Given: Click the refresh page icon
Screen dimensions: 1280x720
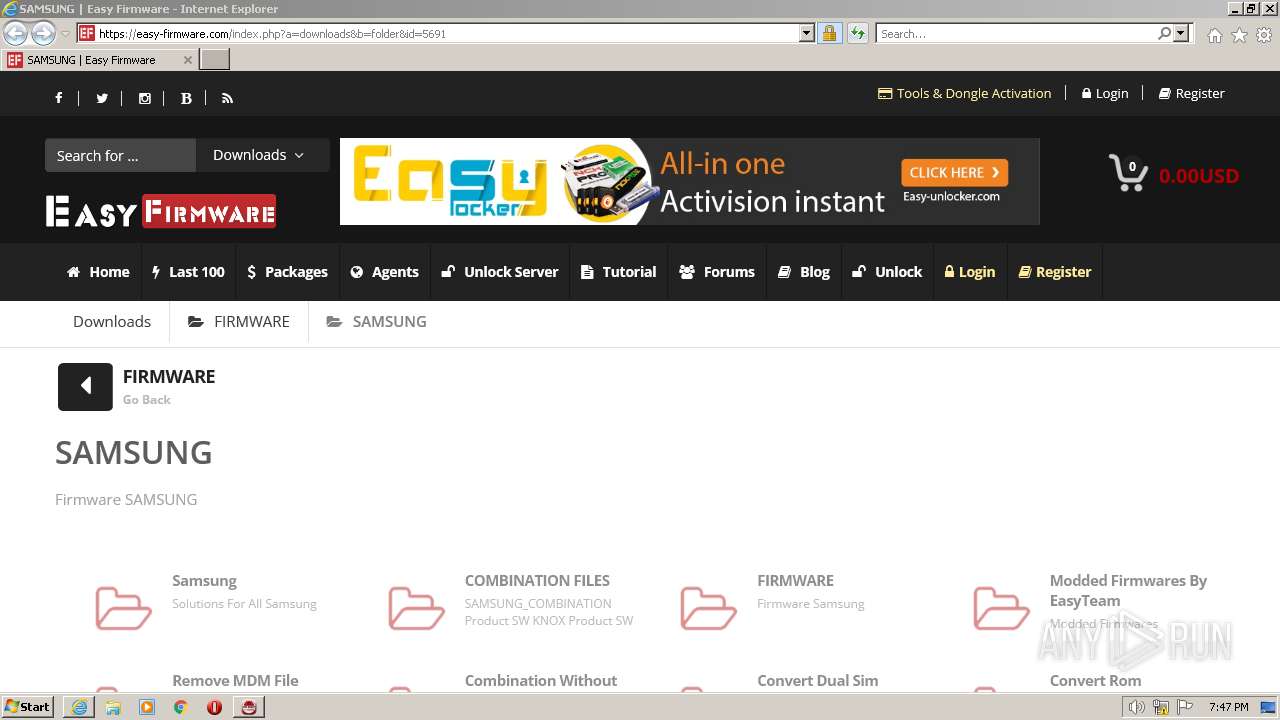Looking at the screenshot, I should click(857, 33).
